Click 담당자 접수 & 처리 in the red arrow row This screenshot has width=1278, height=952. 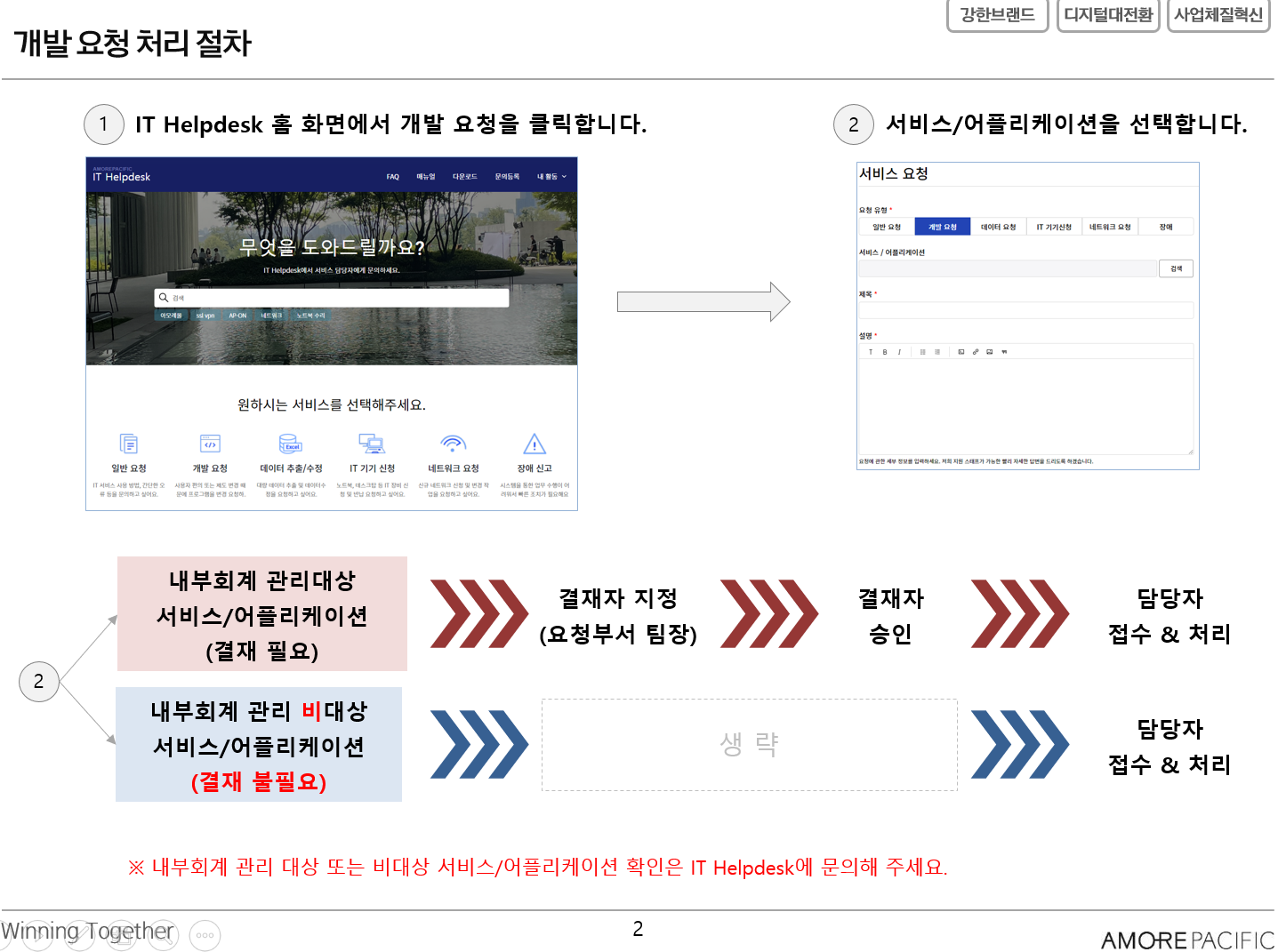pyautogui.click(x=1169, y=615)
